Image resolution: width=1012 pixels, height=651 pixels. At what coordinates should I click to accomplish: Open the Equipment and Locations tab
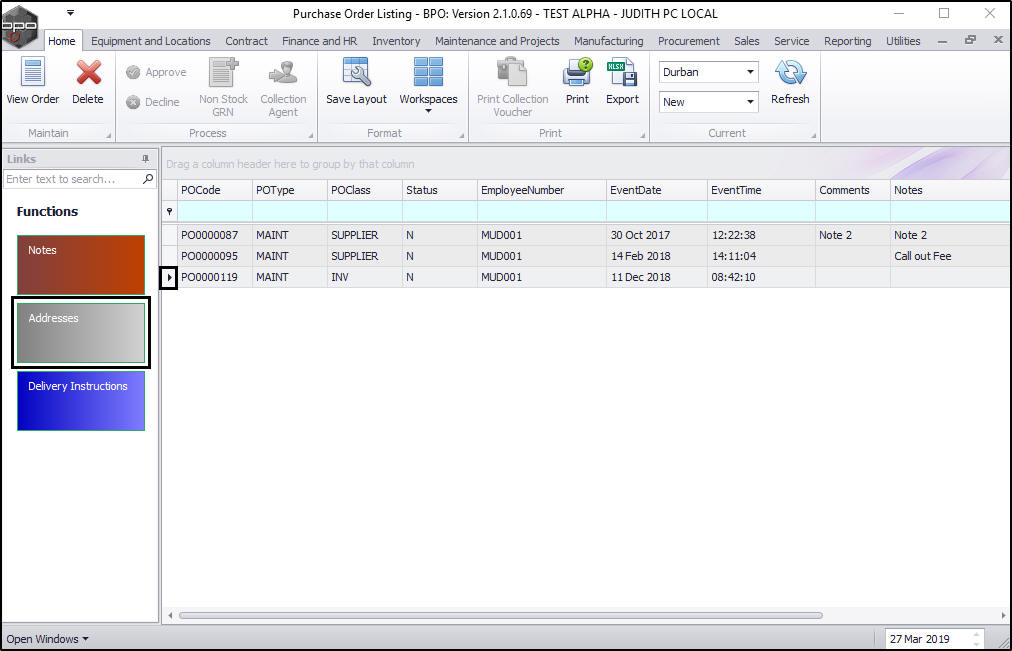coord(150,41)
